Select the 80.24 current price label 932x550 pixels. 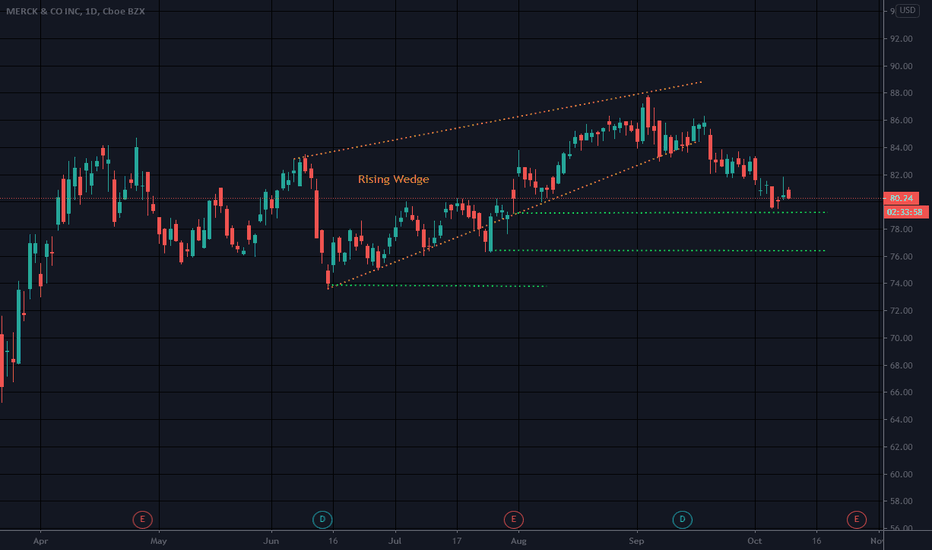901,198
